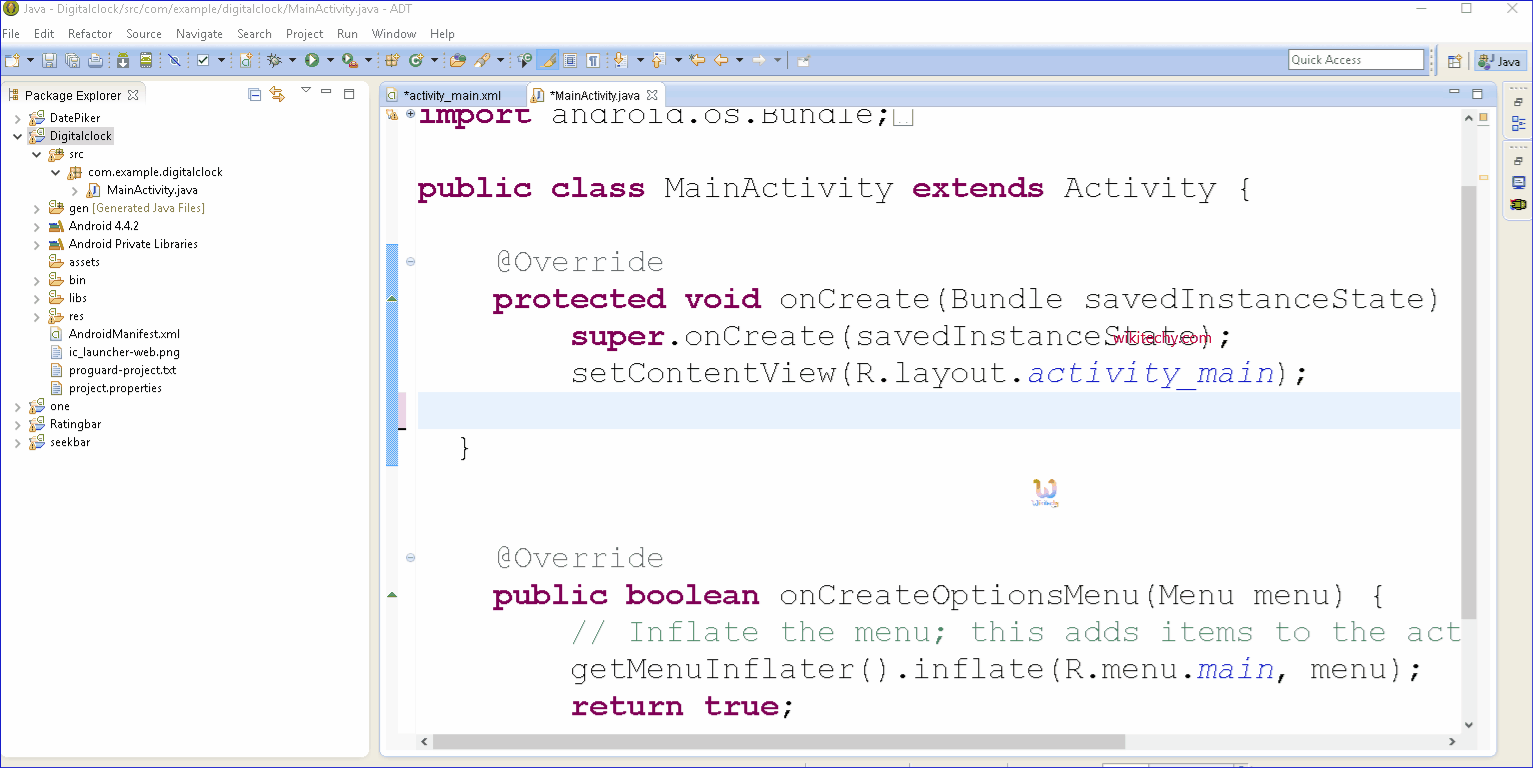Toggle Show Whitespace Characters pilcrow button

click(593, 61)
